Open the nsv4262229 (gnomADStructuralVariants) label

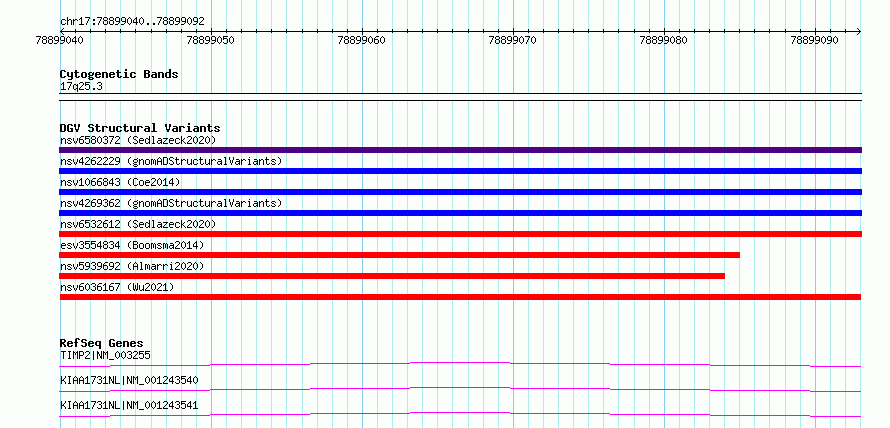pyautogui.click(x=171, y=161)
